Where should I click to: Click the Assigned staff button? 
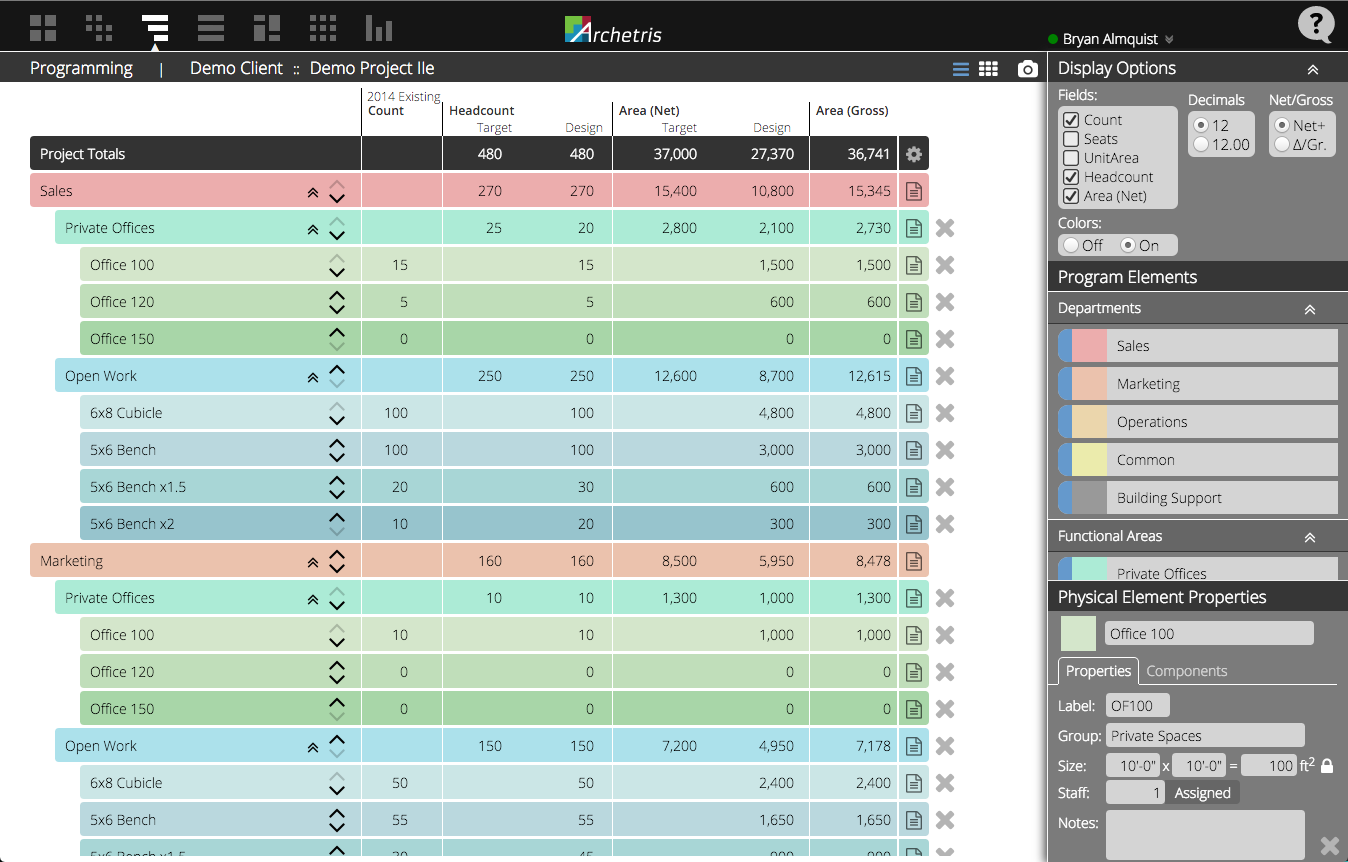(1203, 792)
